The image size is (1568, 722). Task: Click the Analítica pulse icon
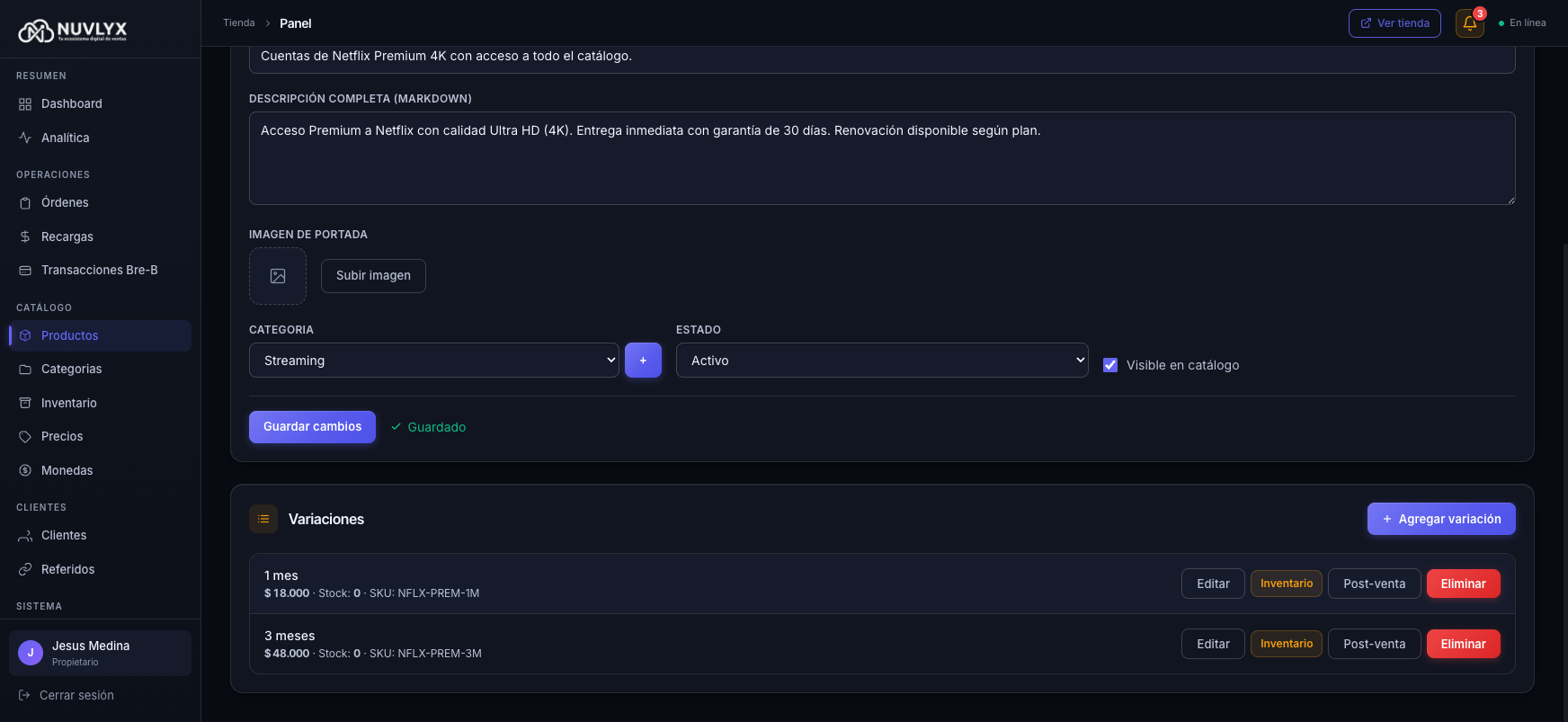click(25, 138)
